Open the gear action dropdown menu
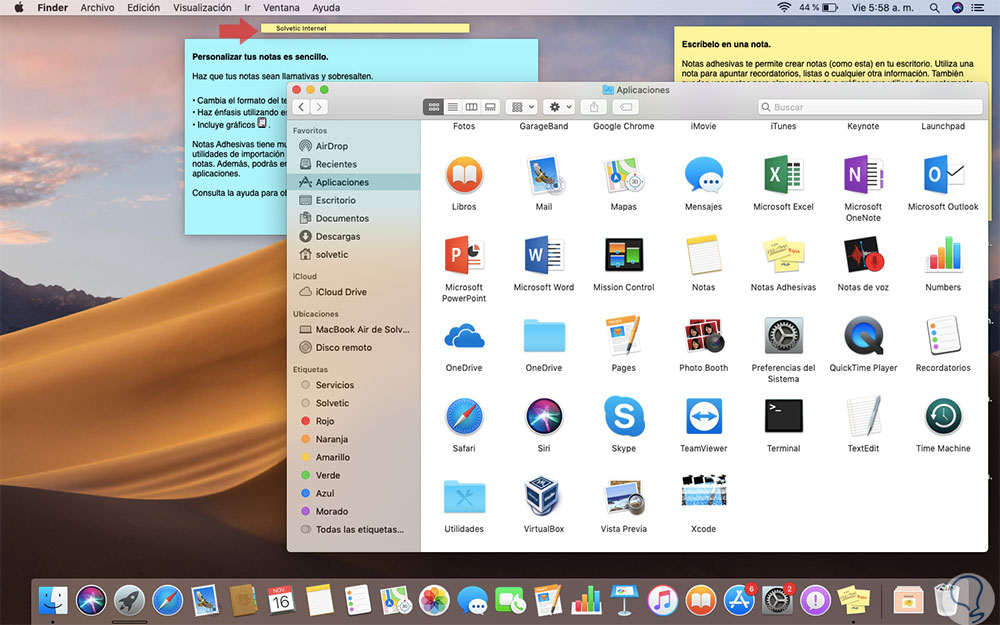The width and height of the screenshot is (1000, 625). pyautogui.click(x=560, y=107)
